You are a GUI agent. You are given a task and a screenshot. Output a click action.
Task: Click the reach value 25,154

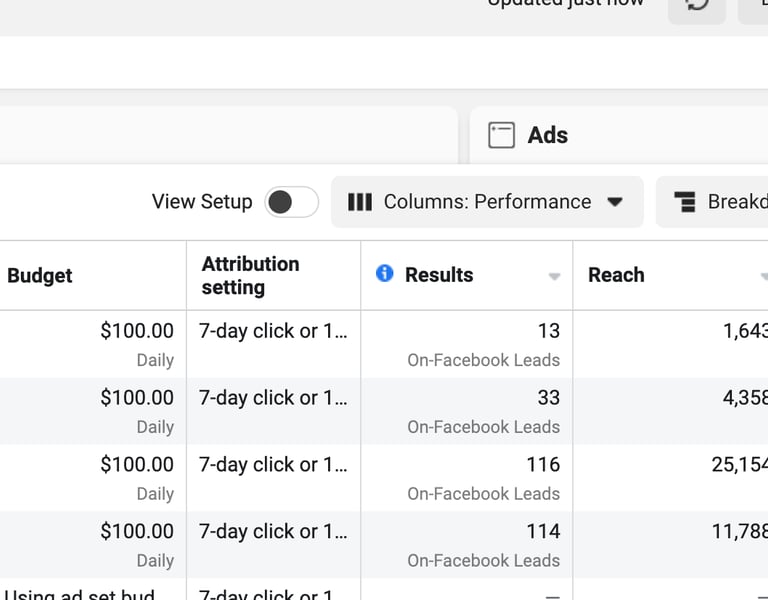click(x=739, y=465)
